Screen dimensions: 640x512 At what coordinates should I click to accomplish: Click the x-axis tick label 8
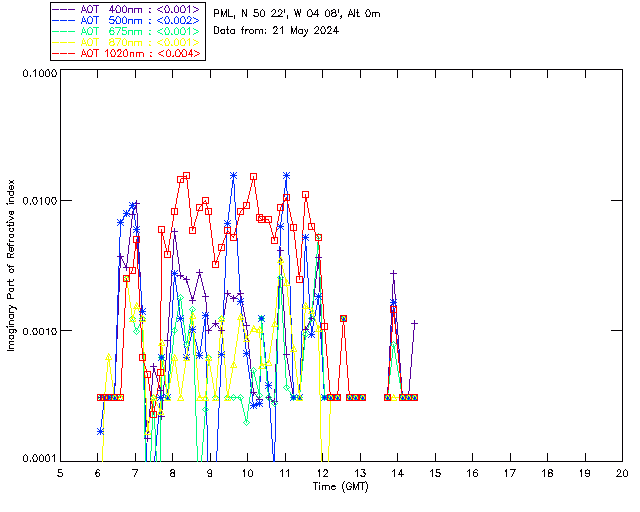coord(173,473)
